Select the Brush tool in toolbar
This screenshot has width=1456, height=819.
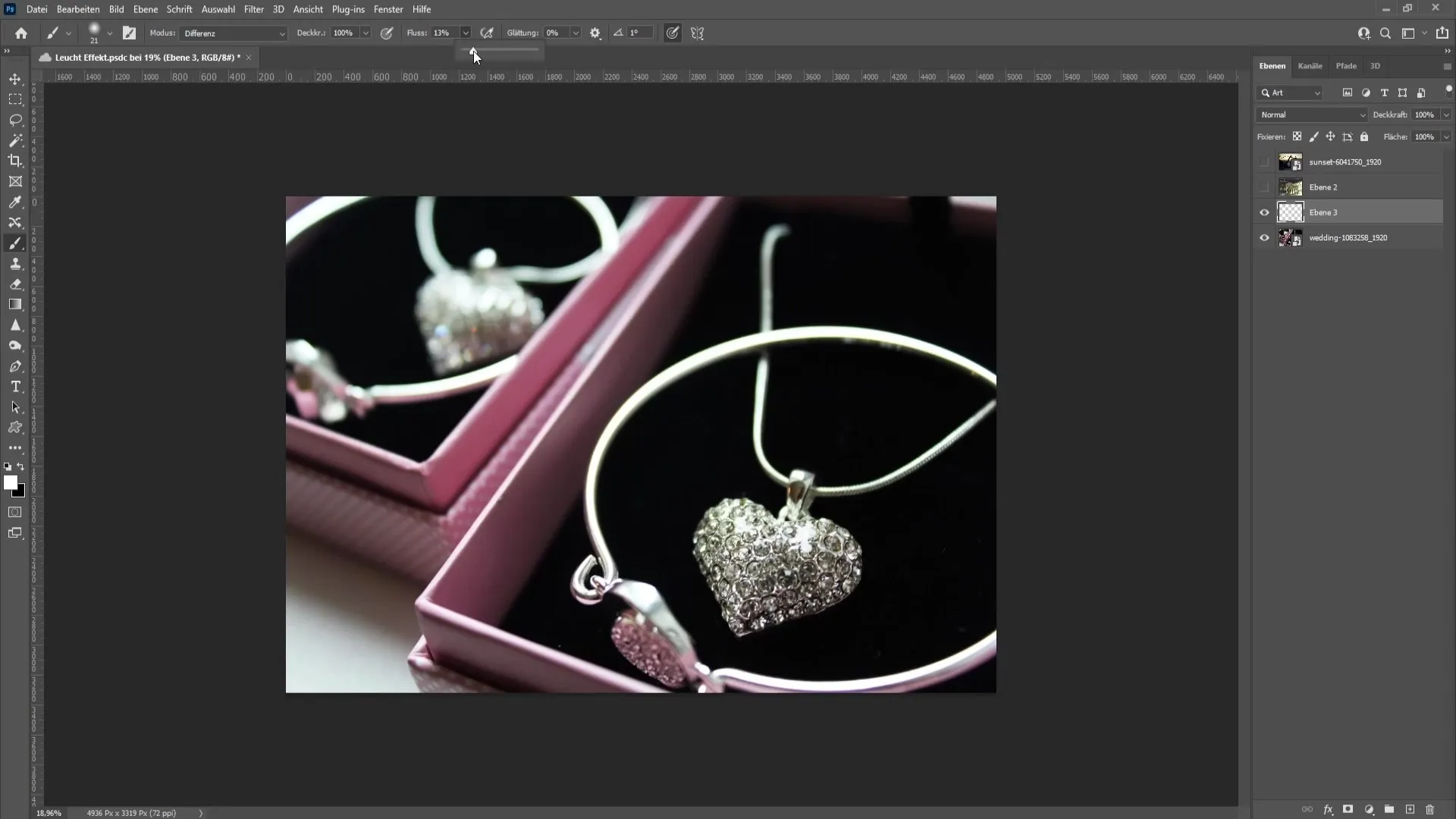15,243
